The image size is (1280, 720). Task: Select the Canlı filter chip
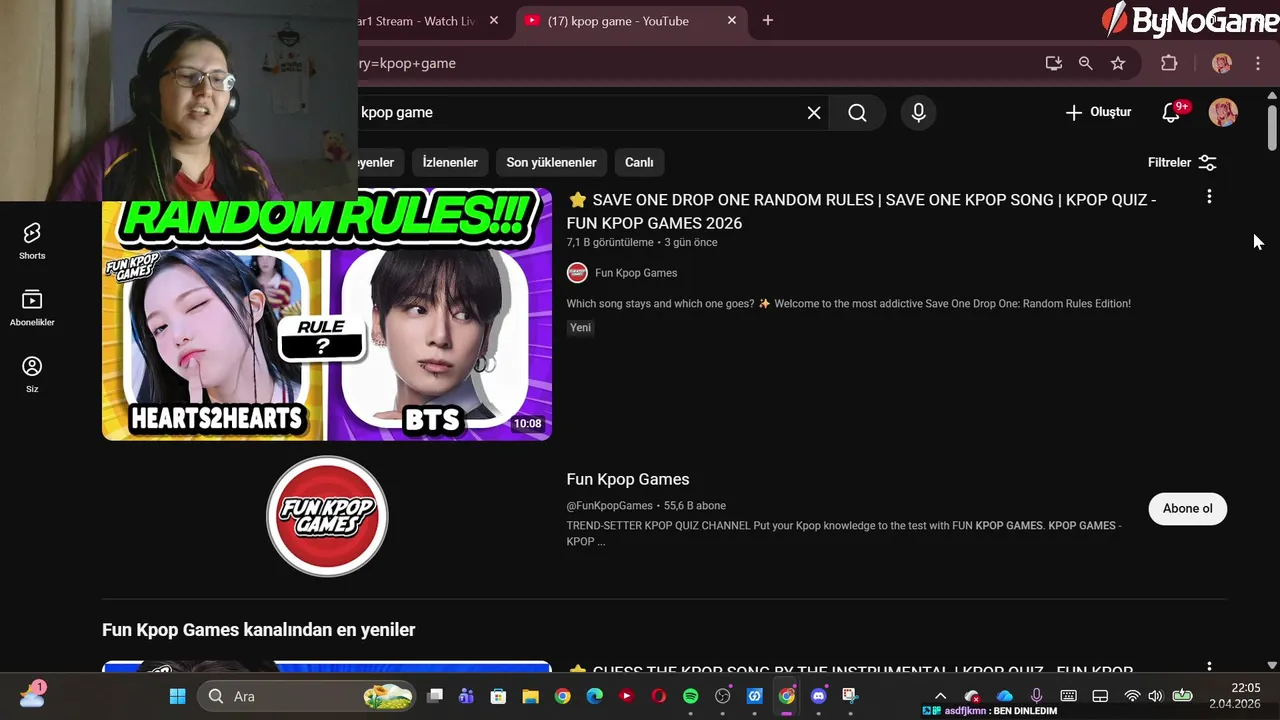click(639, 162)
